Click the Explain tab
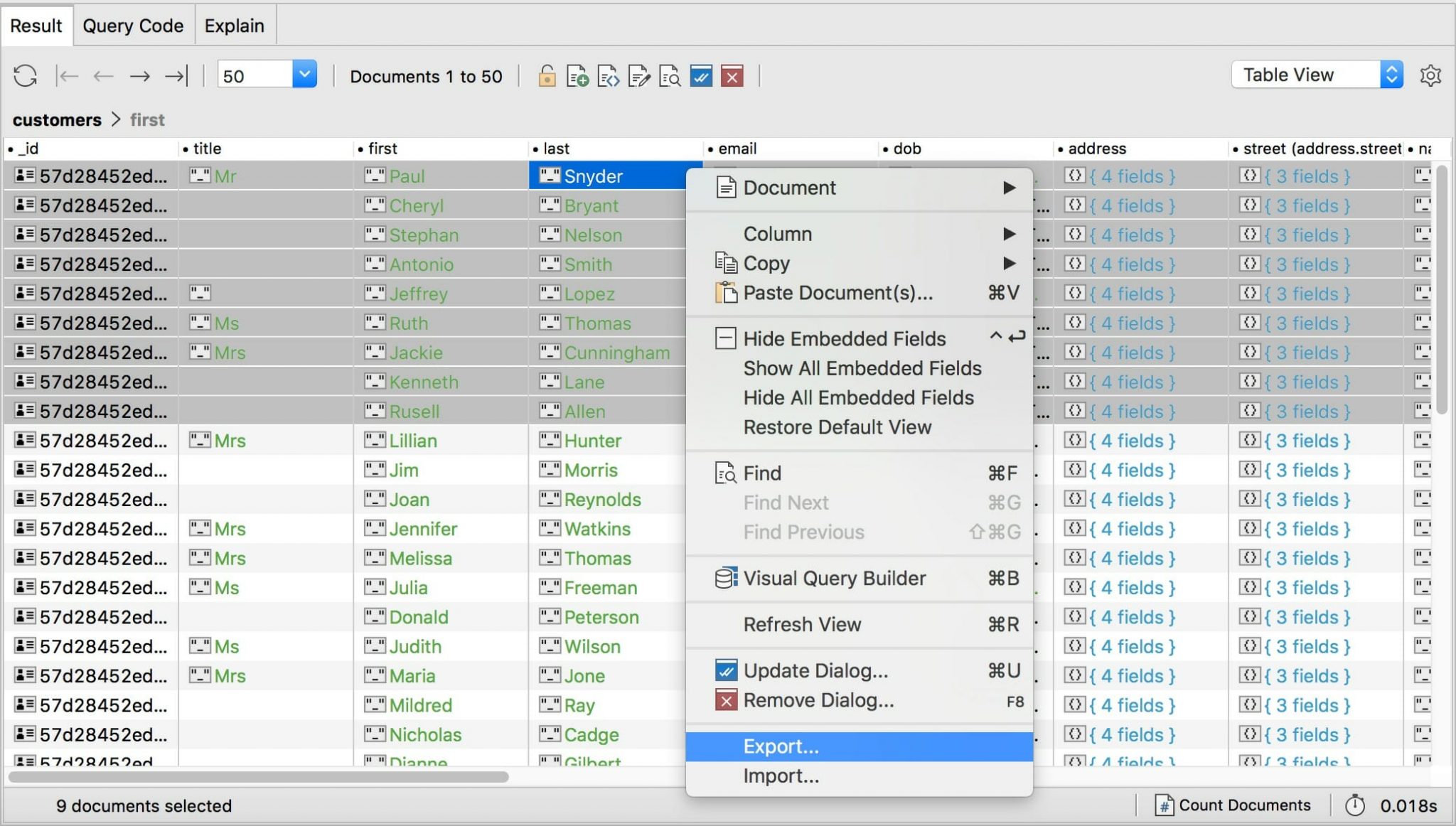This screenshot has height=826, width=1456. click(x=233, y=25)
